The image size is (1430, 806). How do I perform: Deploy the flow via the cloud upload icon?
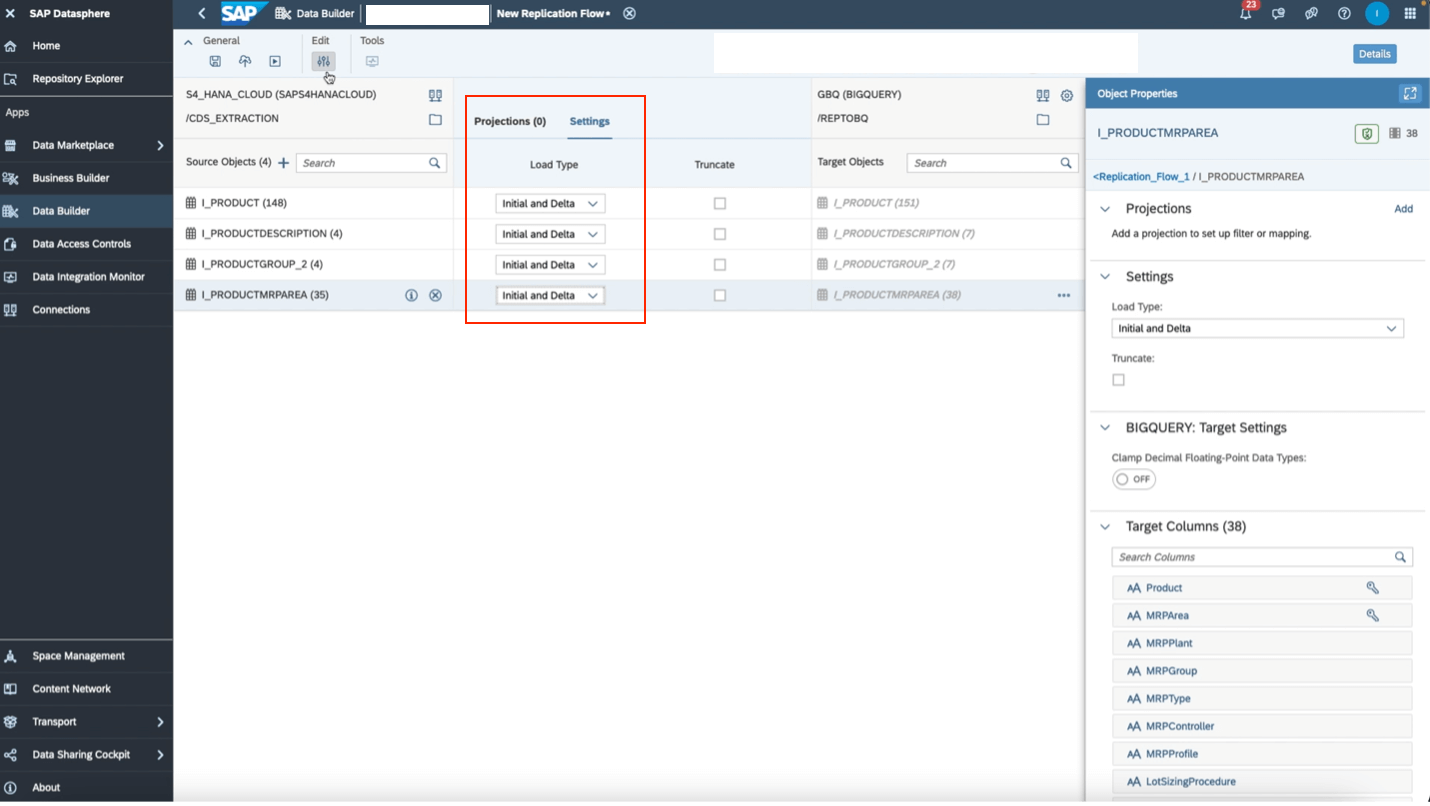coord(244,61)
